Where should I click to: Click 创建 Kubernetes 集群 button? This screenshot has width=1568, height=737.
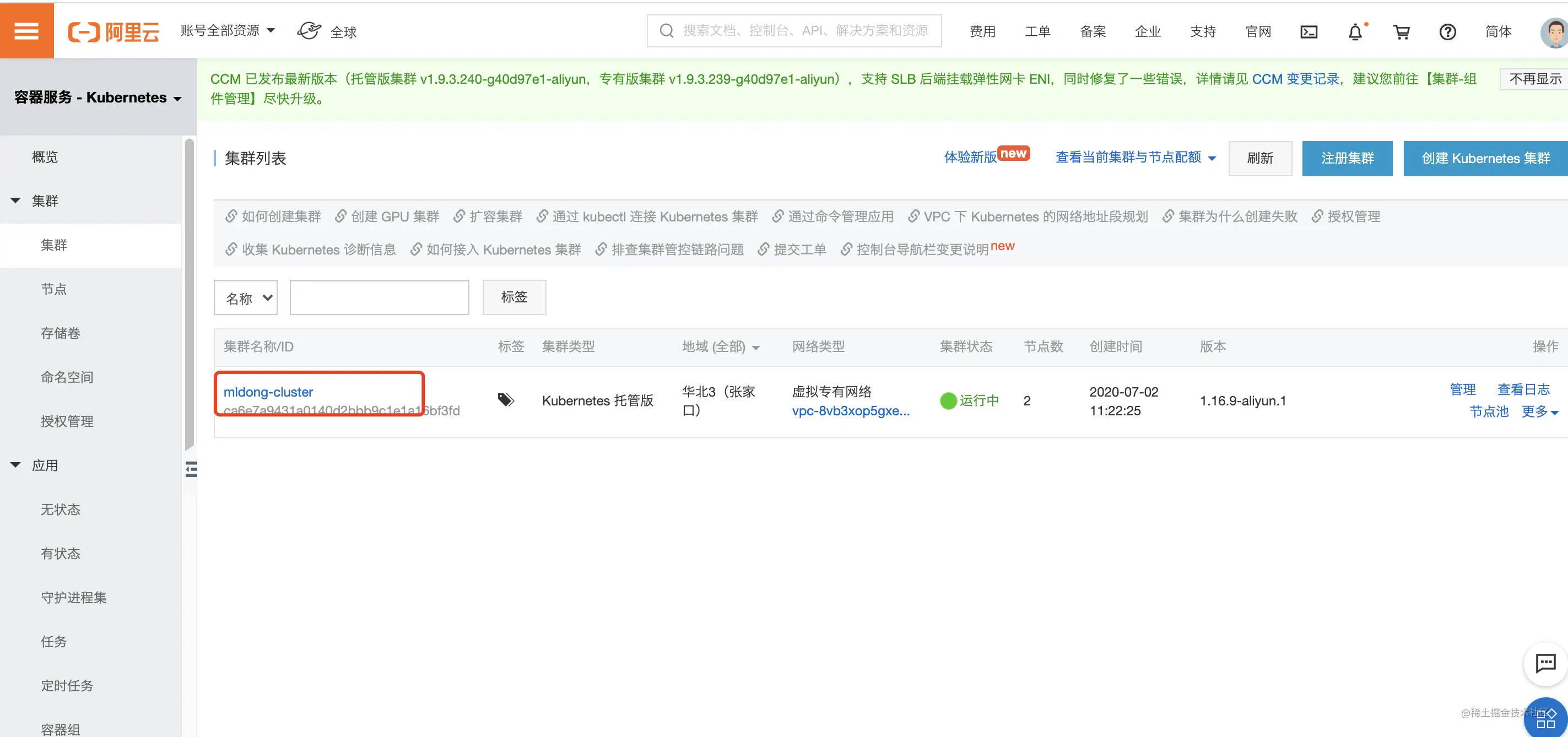tap(1485, 158)
